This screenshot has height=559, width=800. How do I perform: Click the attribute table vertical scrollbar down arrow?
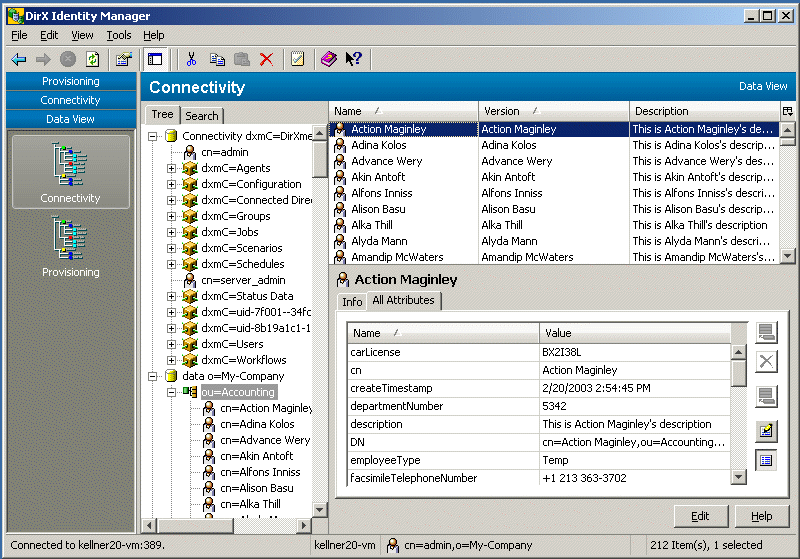point(738,479)
